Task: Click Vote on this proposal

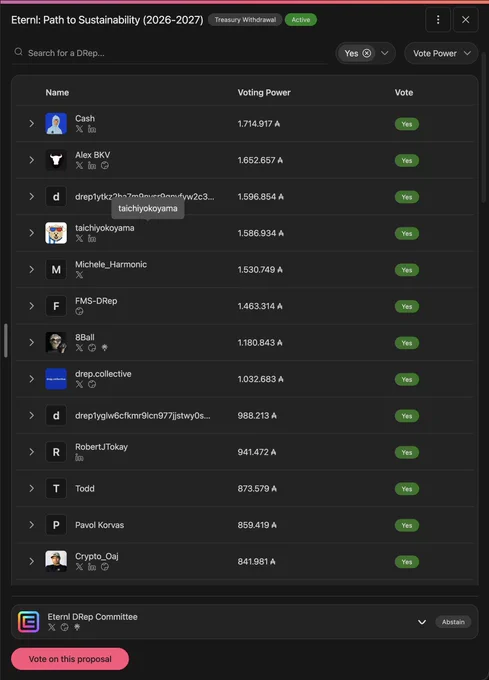Action: (x=70, y=659)
